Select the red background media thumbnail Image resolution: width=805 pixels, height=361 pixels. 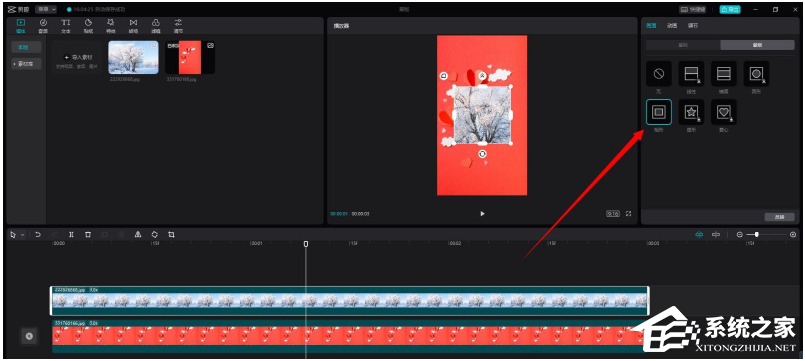click(x=190, y=58)
